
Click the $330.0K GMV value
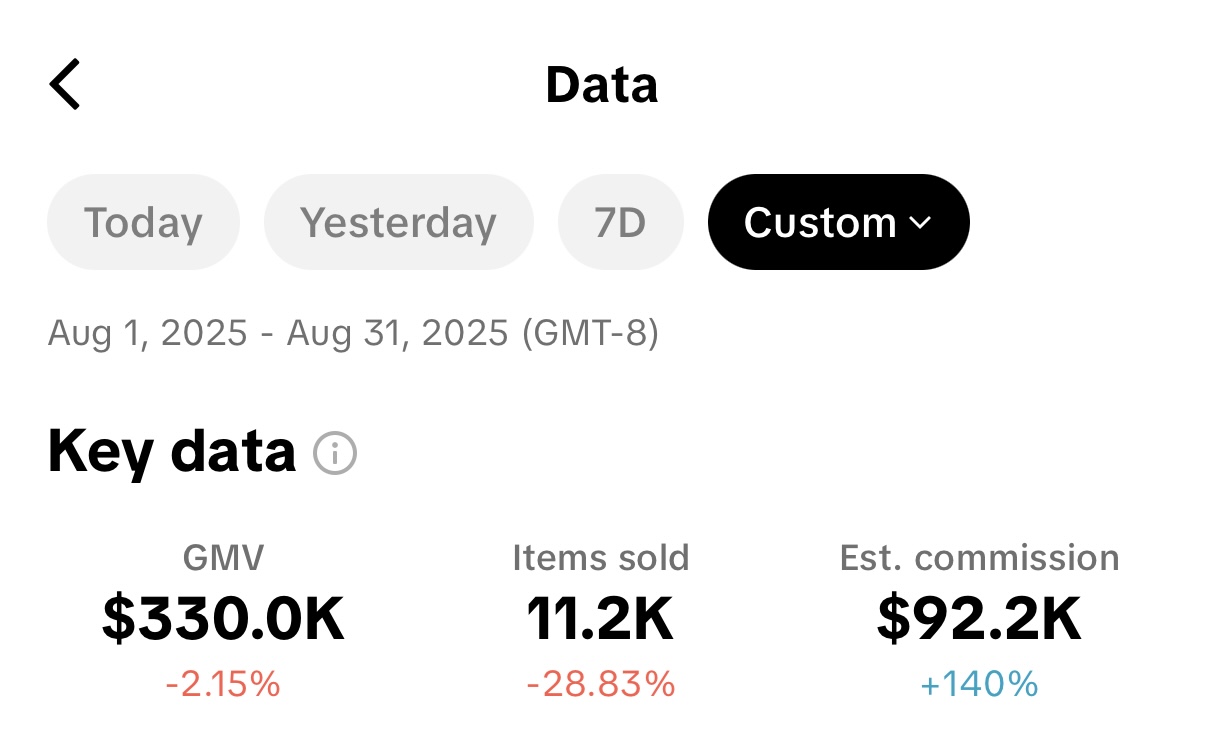223,619
